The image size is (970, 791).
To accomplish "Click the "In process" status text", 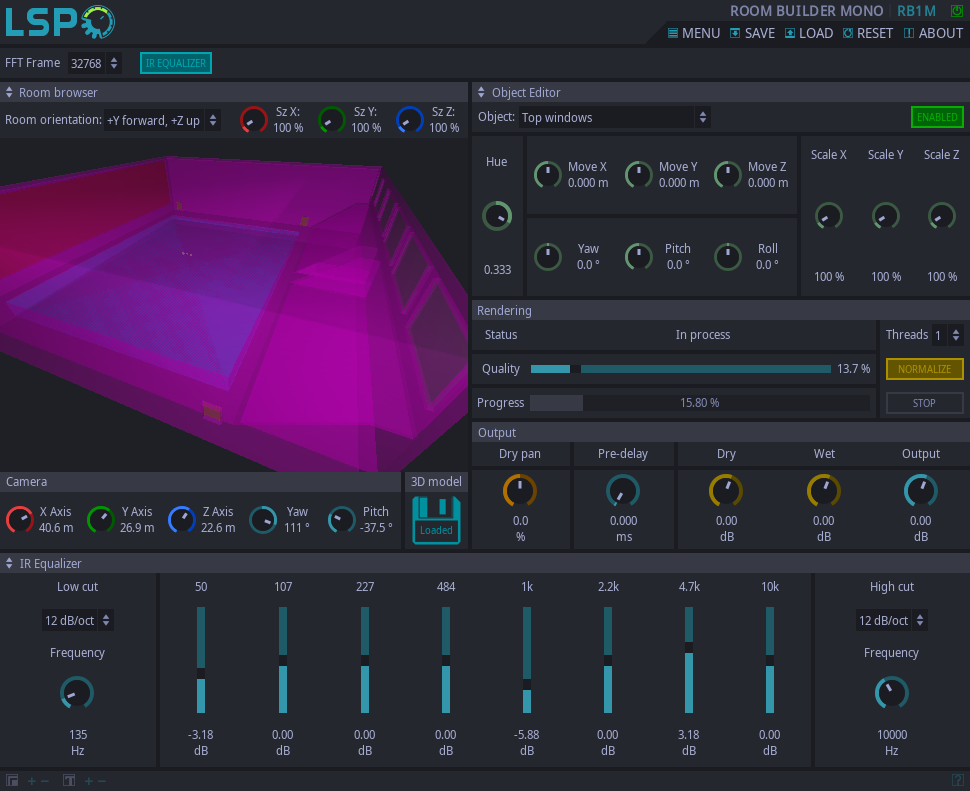I will coord(703,335).
